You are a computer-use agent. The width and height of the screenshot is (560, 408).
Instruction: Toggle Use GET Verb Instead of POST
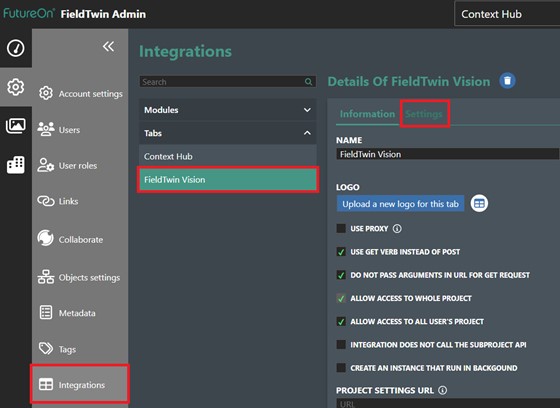point(341,252)
